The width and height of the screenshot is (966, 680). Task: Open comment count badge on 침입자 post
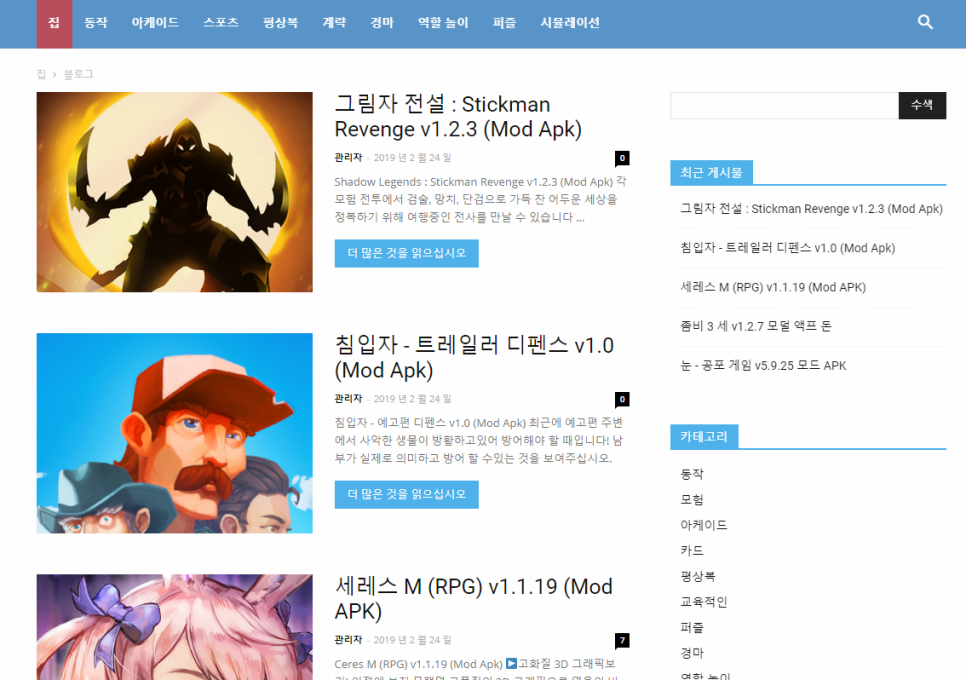tap(622, 399)
